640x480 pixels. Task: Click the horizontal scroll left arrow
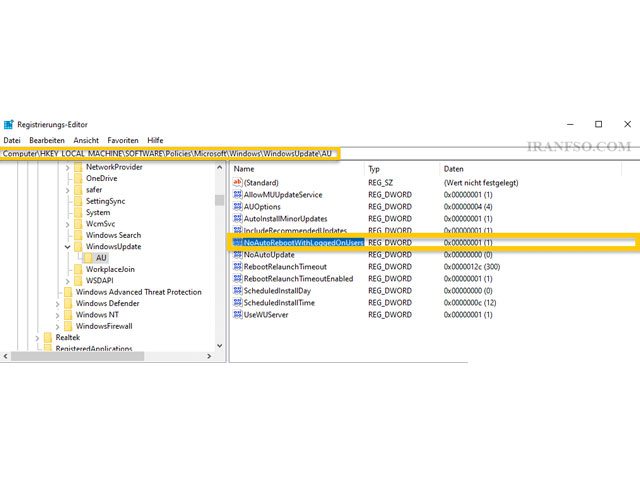(5, 356)
